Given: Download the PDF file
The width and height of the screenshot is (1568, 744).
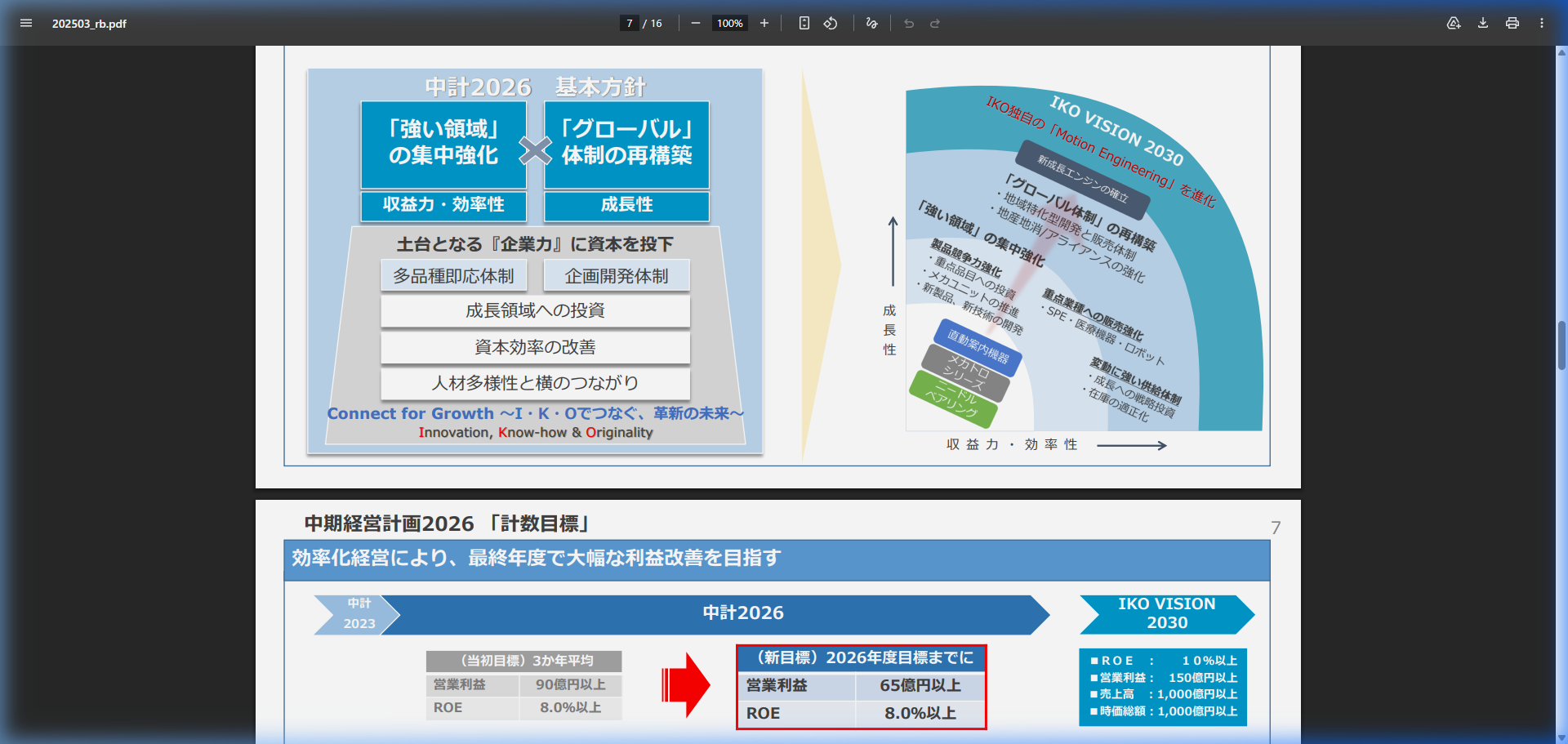Looking at the screenshot, I should point(1482,24).
